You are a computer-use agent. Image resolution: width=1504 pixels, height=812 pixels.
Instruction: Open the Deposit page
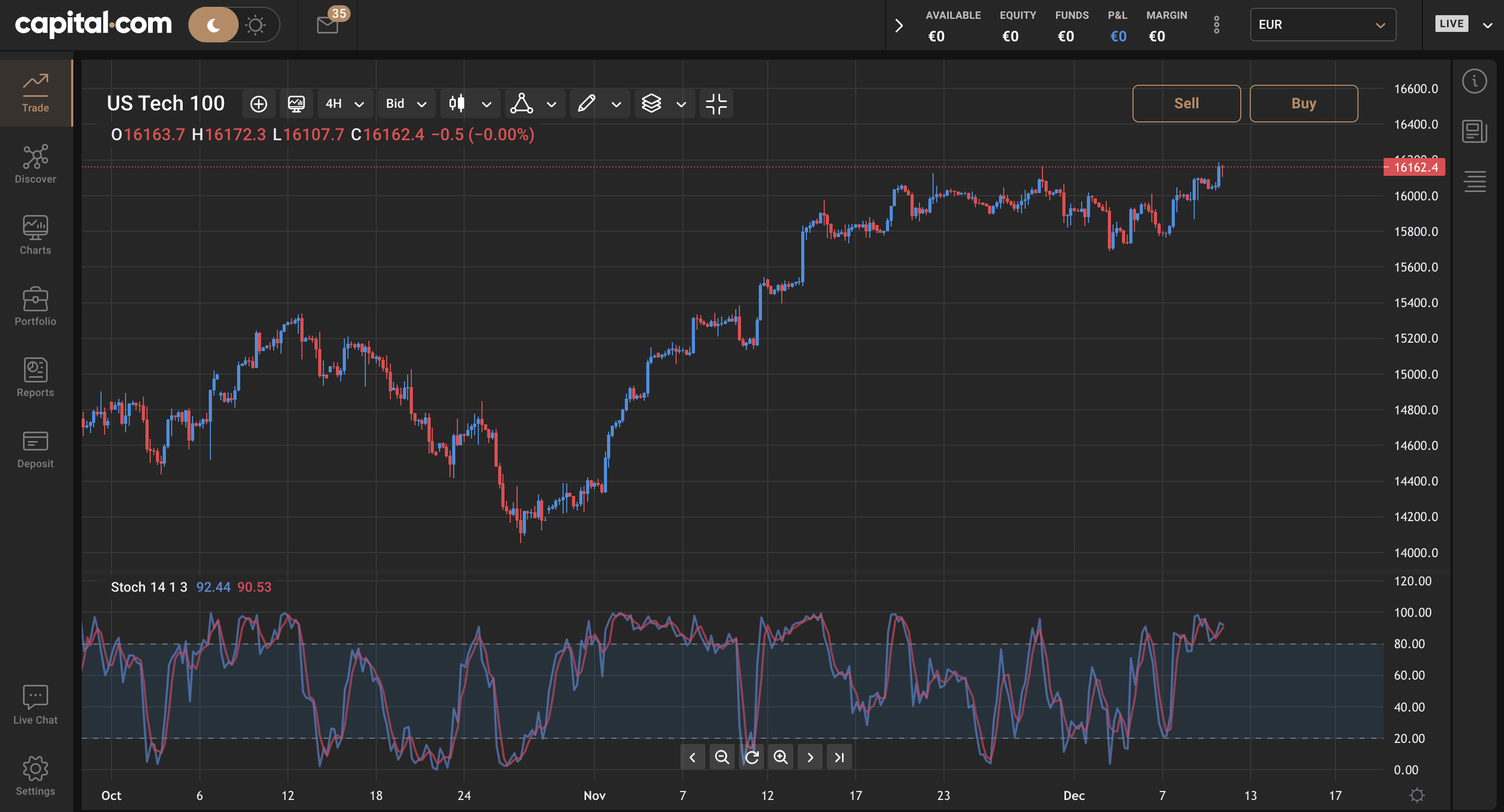coord(36,449)
